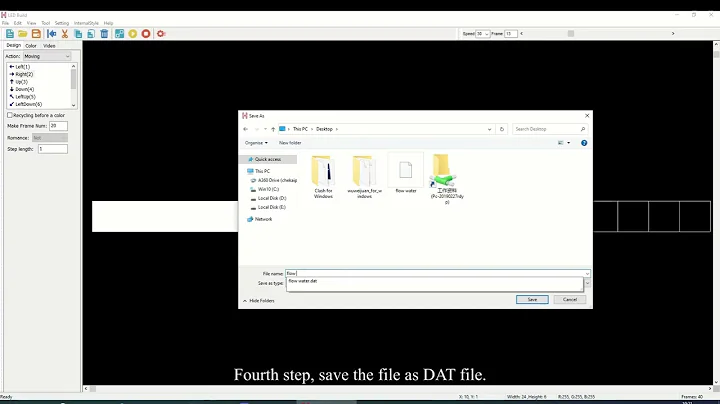Click the red Stop toolbar icon
Viewport: 720px width, 404px height.
coord(146,34)
